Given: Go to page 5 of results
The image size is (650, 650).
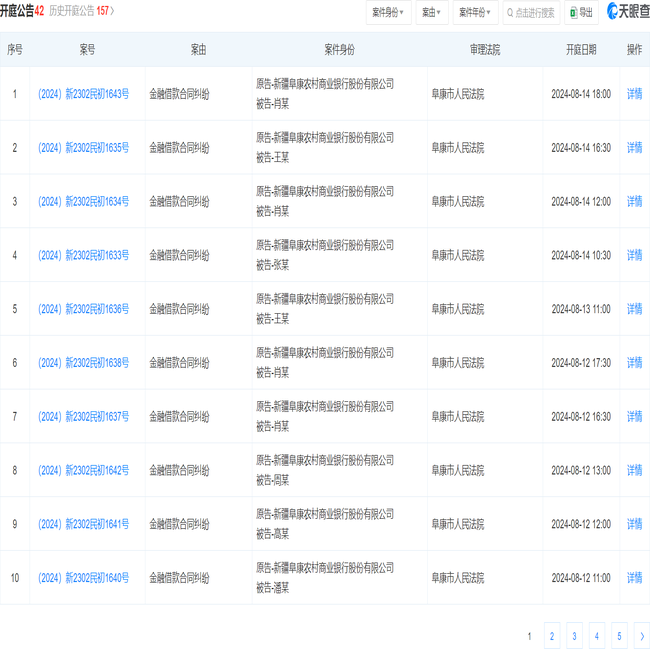Looking at the screenshot, I should 619,636.
